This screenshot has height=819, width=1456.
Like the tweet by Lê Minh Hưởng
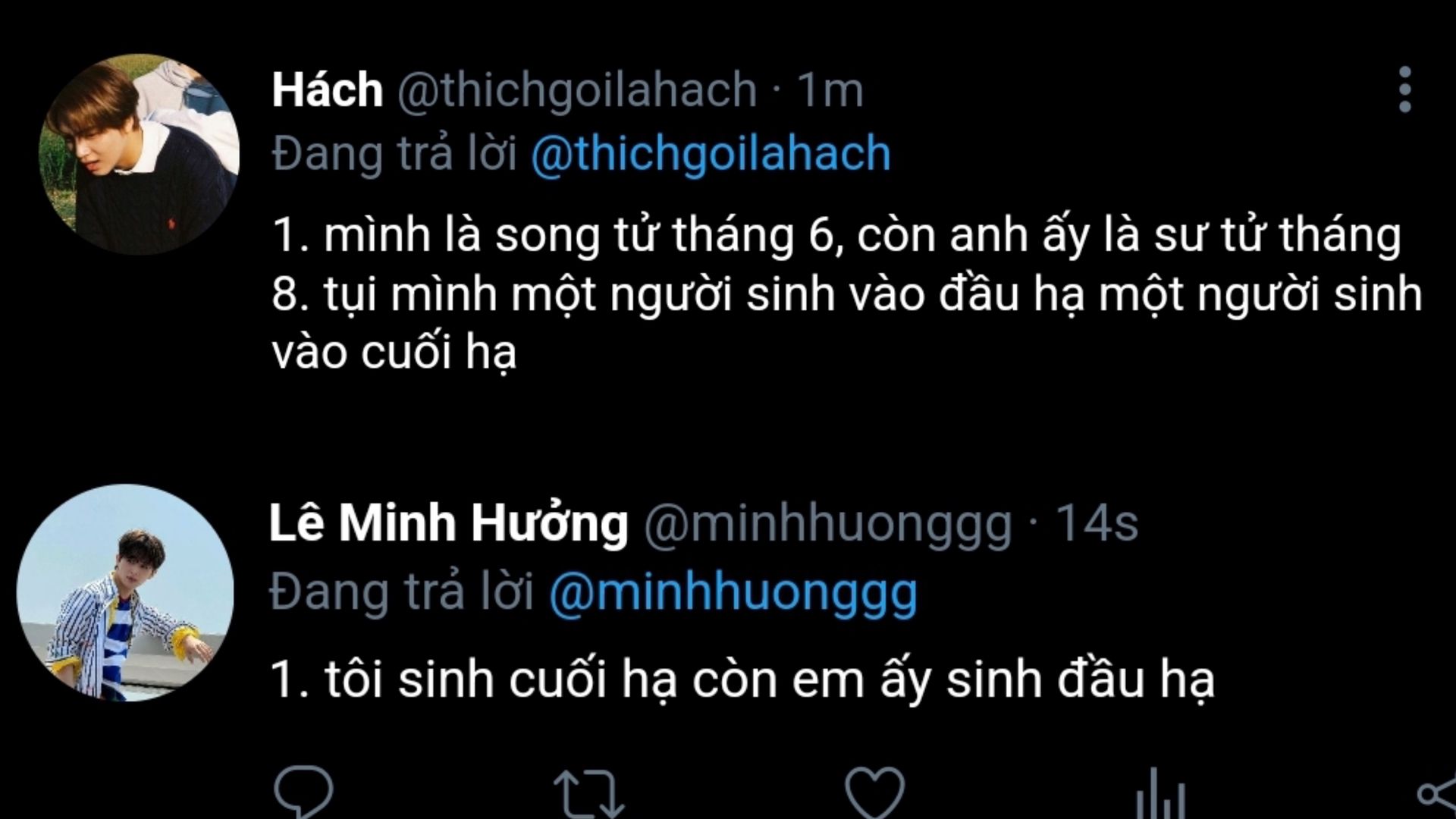874,793
